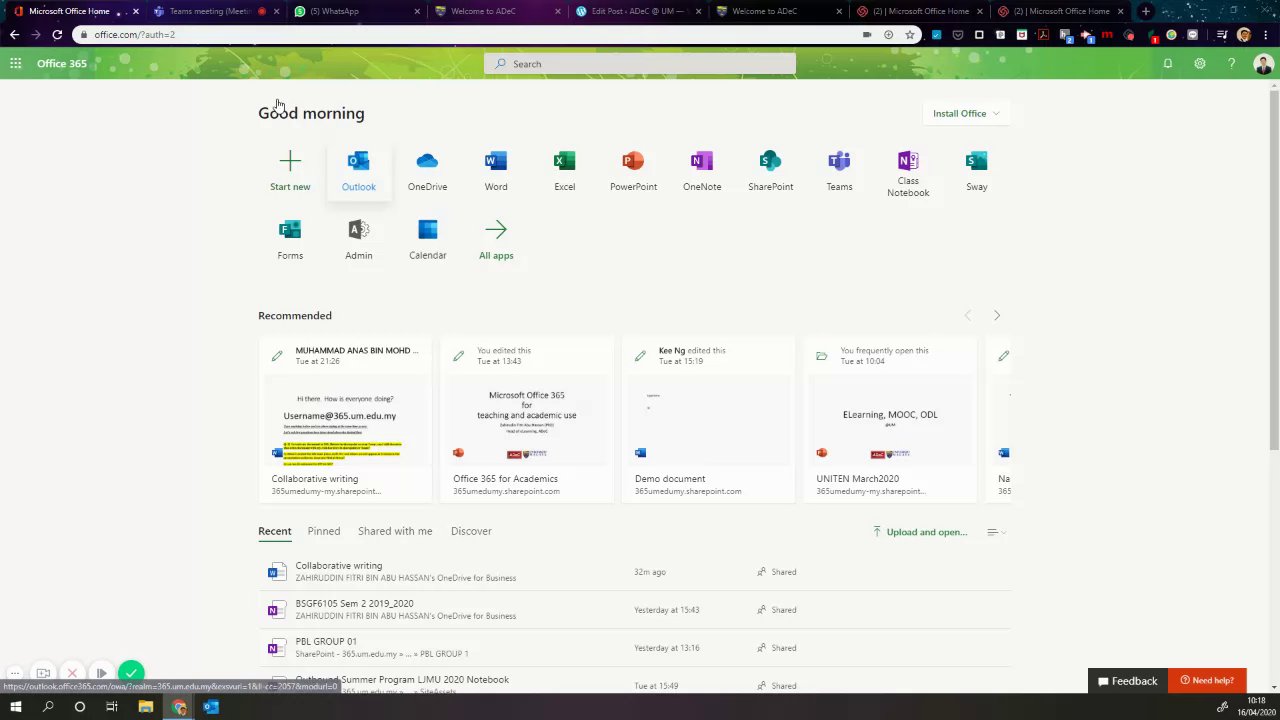
Task: Open a new browser tab
Action: pos(1145,11)
